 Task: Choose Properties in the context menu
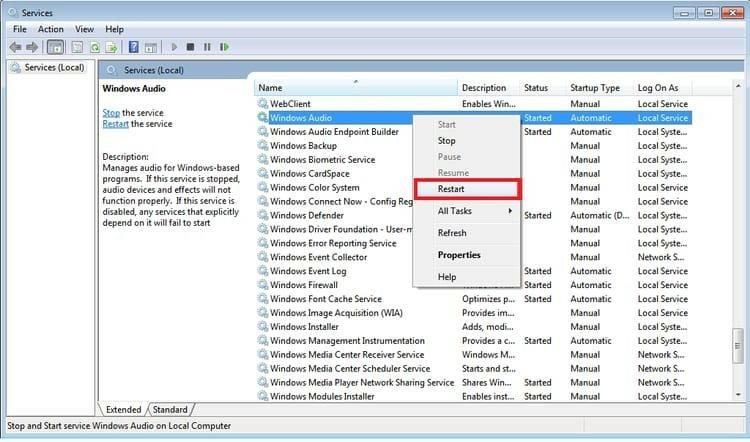click(467, 255)
